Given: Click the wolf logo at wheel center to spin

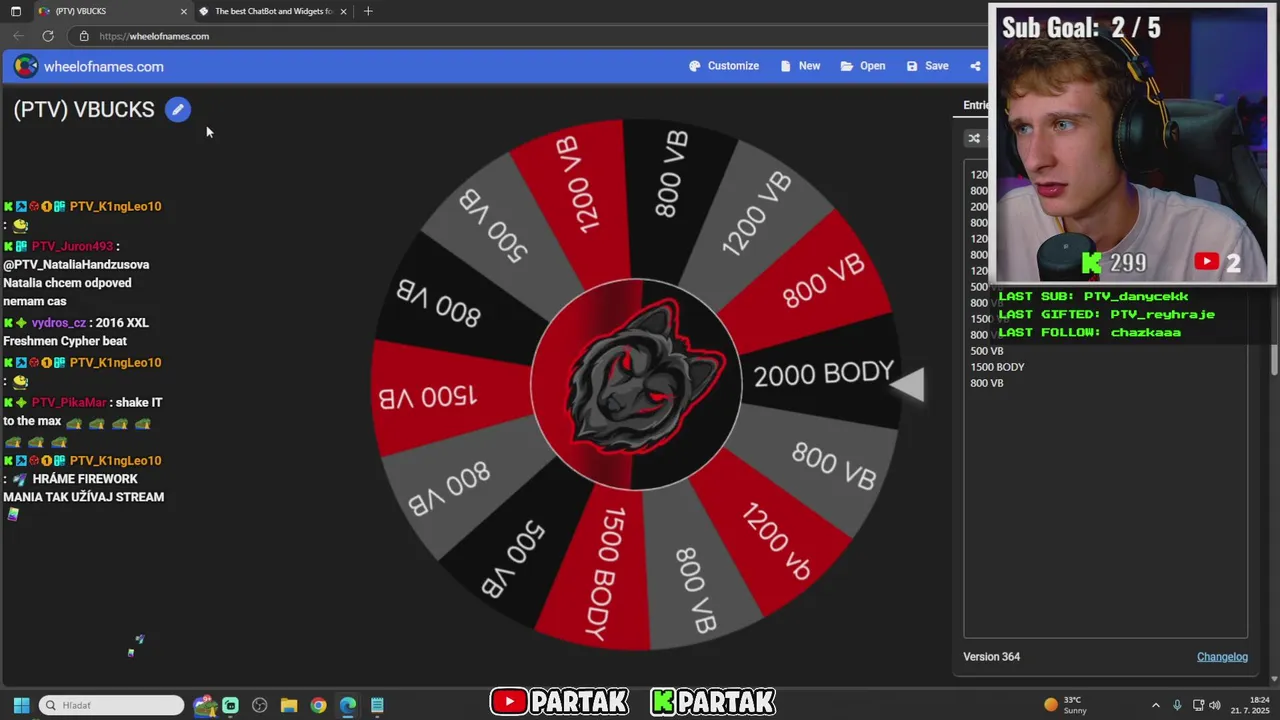Looking at the screenshot, I should [x=635, y=385].
